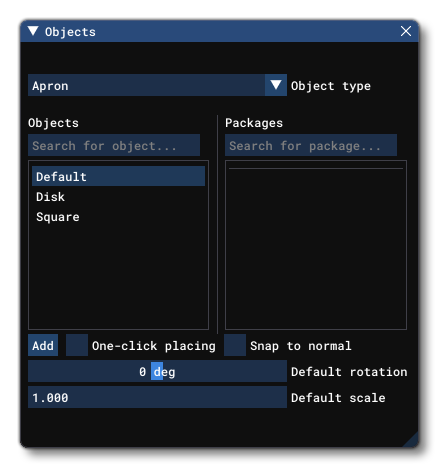439x468 pixels.
Task: Click the Default rotation slider
Action: (157, 371)
